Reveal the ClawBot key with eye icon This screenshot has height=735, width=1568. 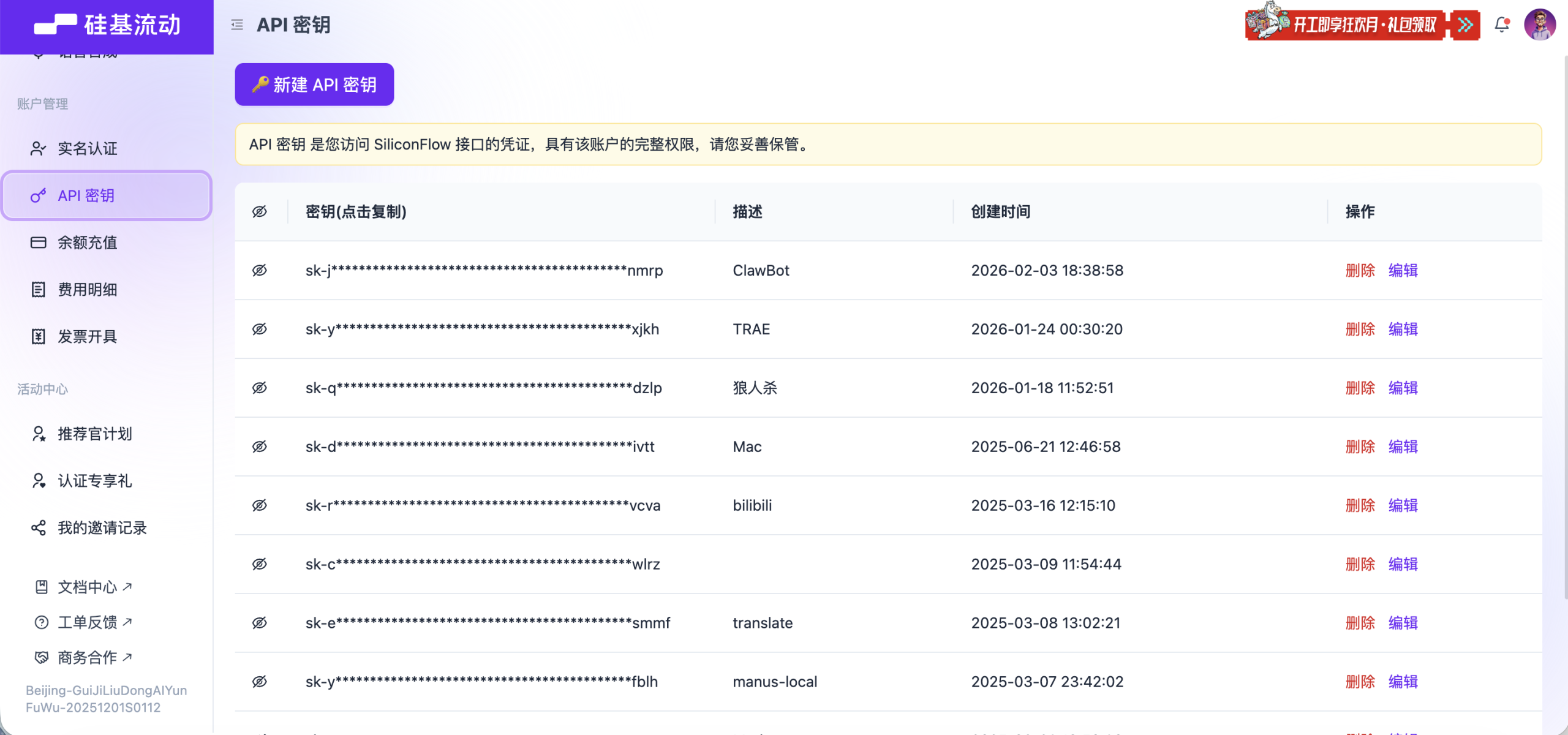coord(260,270)
